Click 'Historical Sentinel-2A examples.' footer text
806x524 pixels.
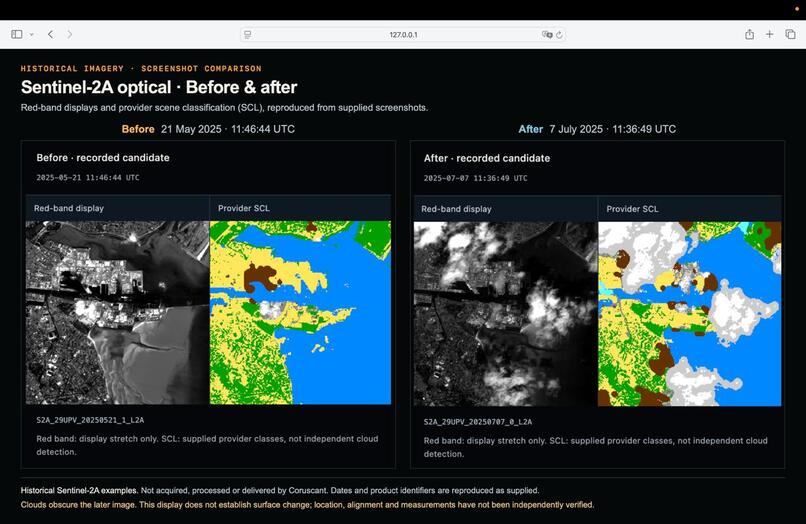(79, 491)
